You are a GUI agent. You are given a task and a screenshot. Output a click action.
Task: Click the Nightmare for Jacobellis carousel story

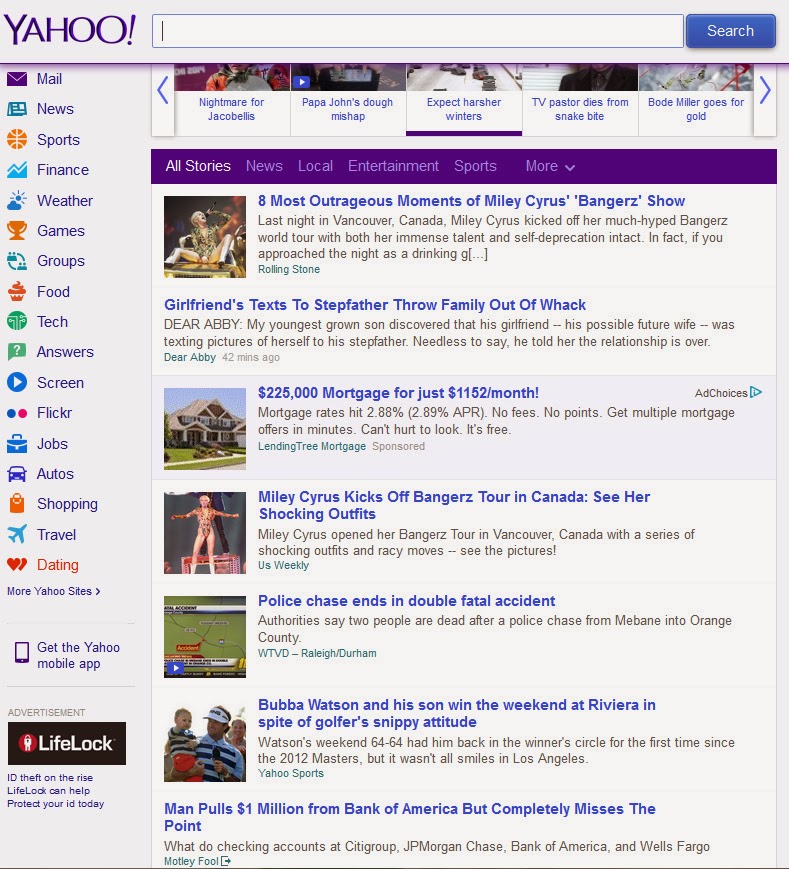coord(231,109)
